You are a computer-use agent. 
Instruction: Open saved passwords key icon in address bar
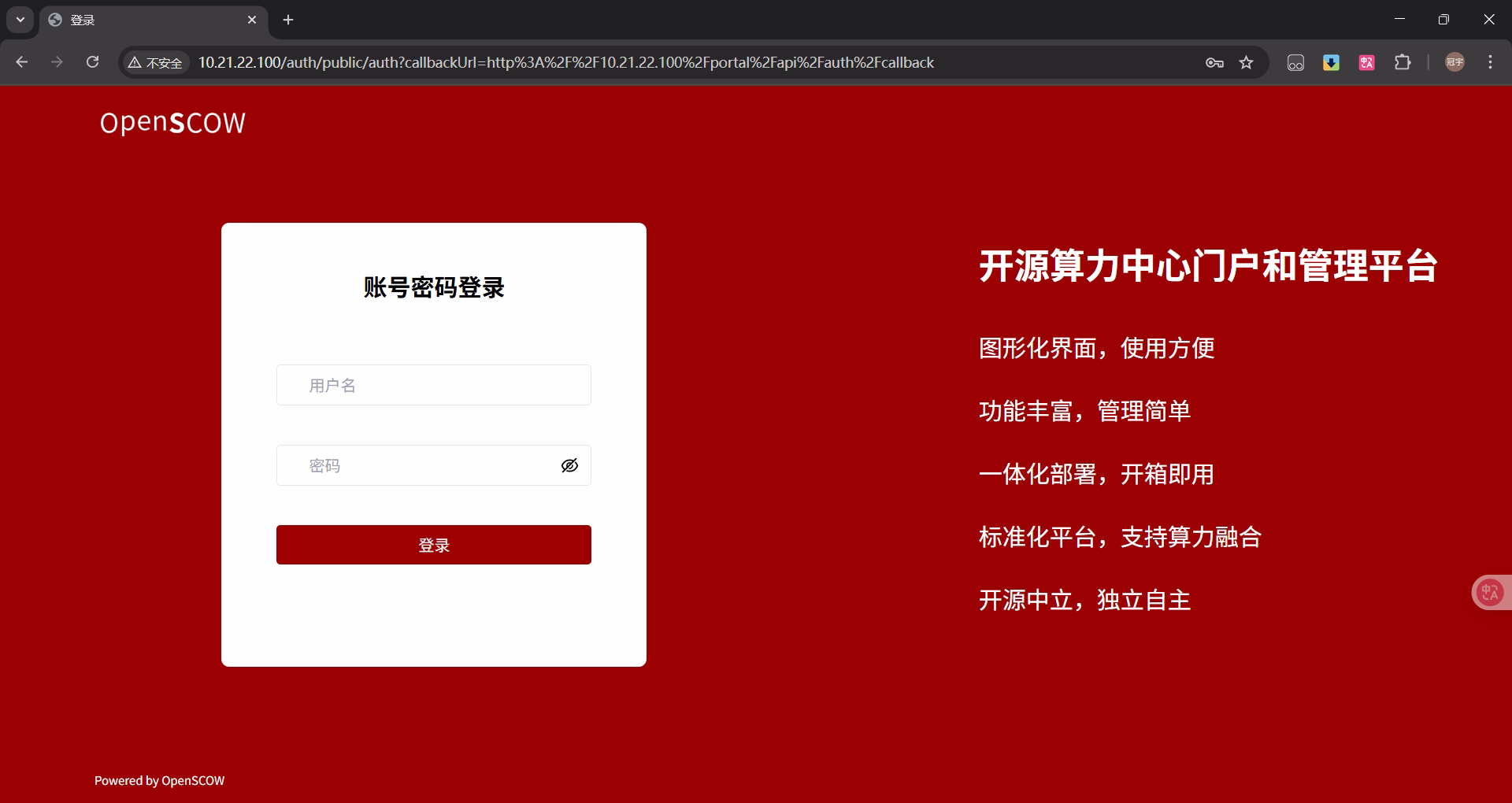[1214, 62]
